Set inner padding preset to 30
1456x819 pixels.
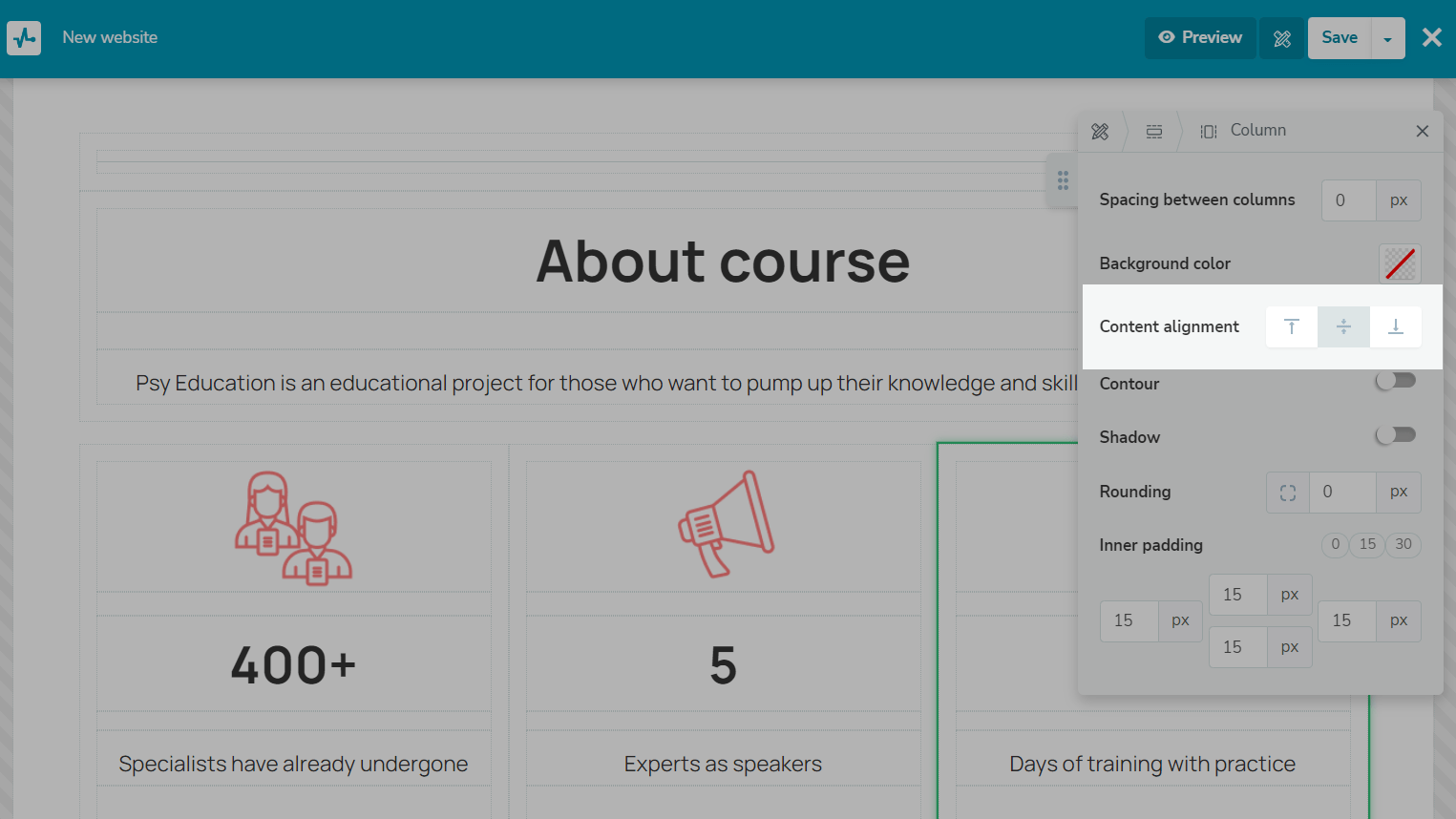click(x=1403, y=545)
